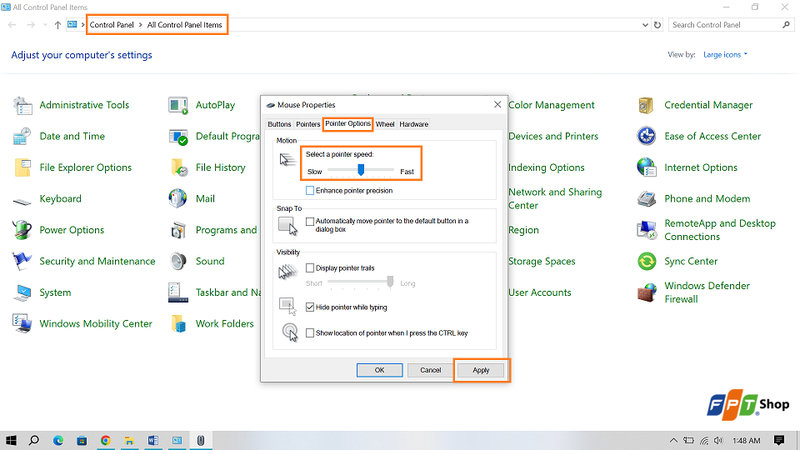Go up one folder level
Image resolution: width=800 pixels, height=450 pixels.
(58, 25)
